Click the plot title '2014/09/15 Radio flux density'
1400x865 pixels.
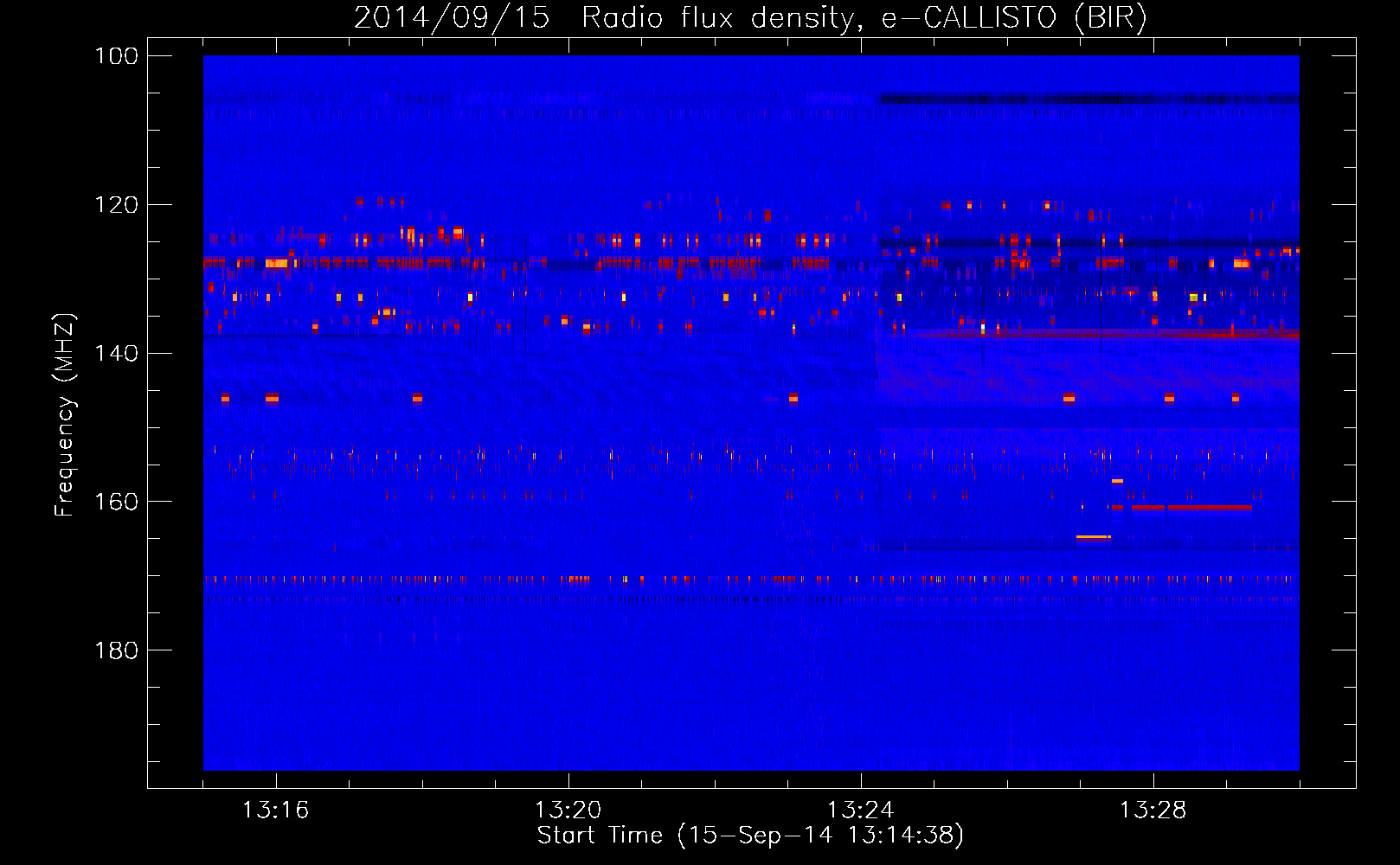click(x=605, y=17)
